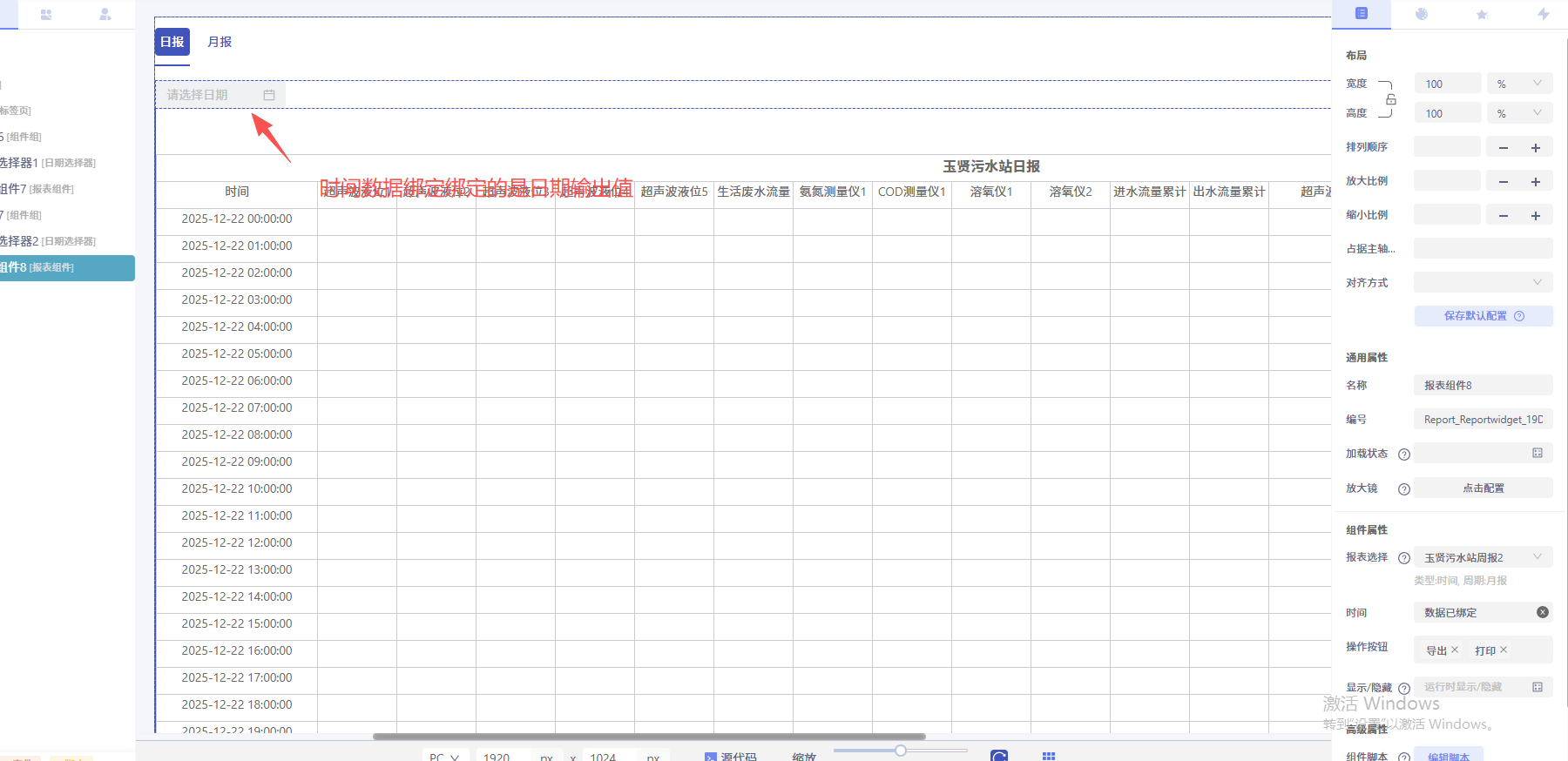Click help icon next to 放大镜

click(x=1403, y=489)
